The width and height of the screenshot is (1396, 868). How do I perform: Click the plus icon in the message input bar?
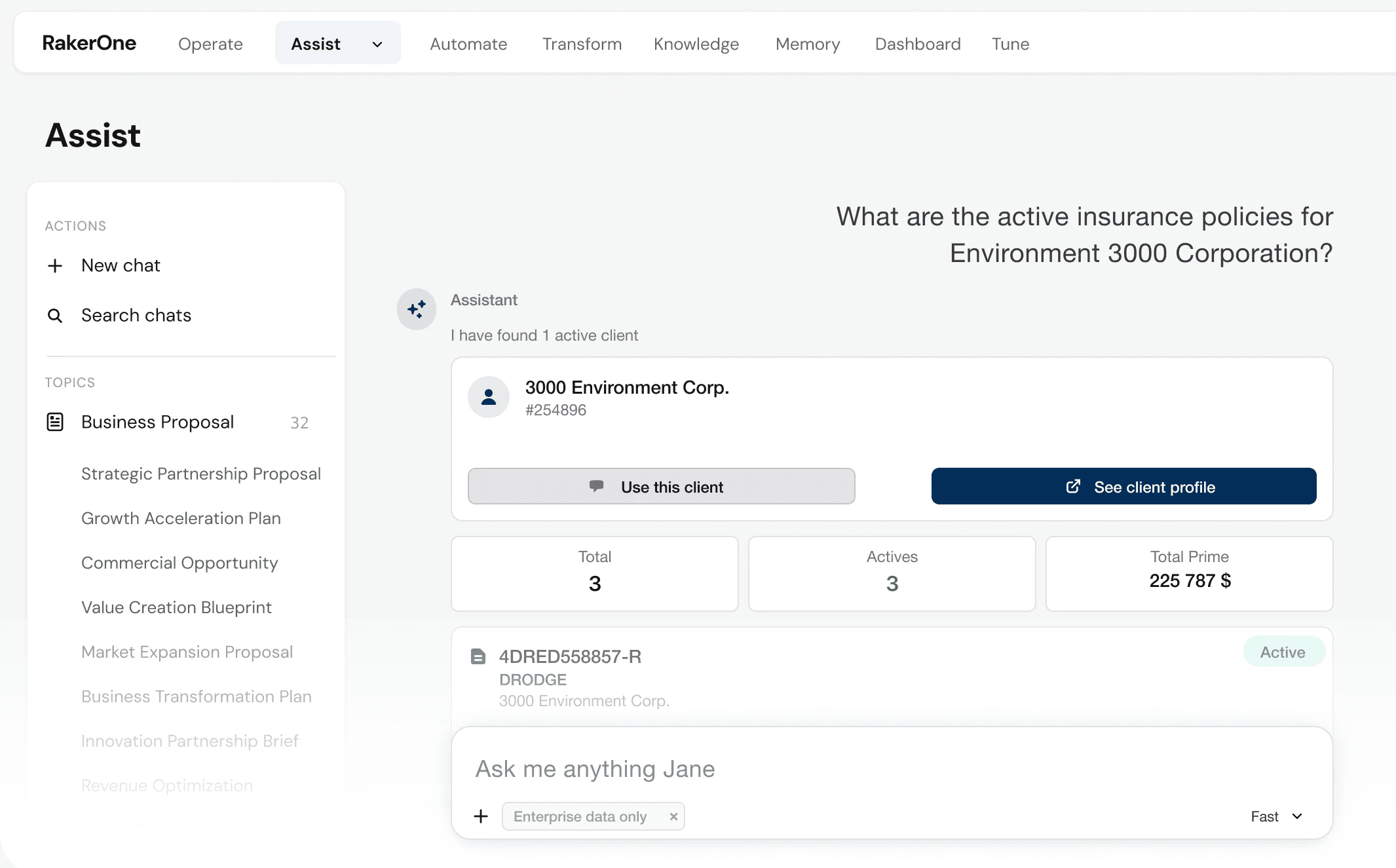point(481,816)
